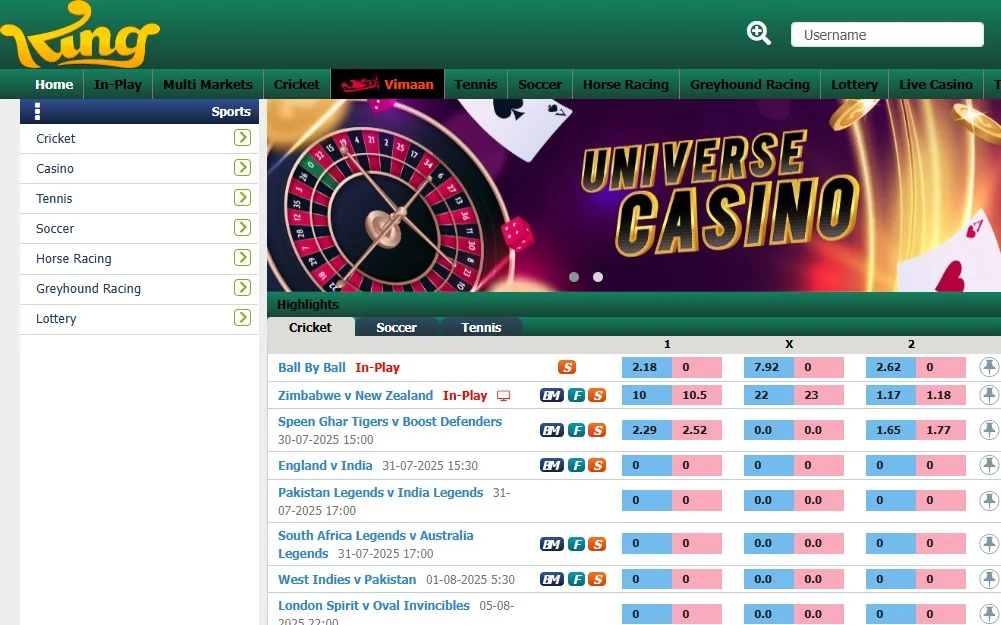Expand the Lottery sidebar arrow

click(x=243, y=317)
